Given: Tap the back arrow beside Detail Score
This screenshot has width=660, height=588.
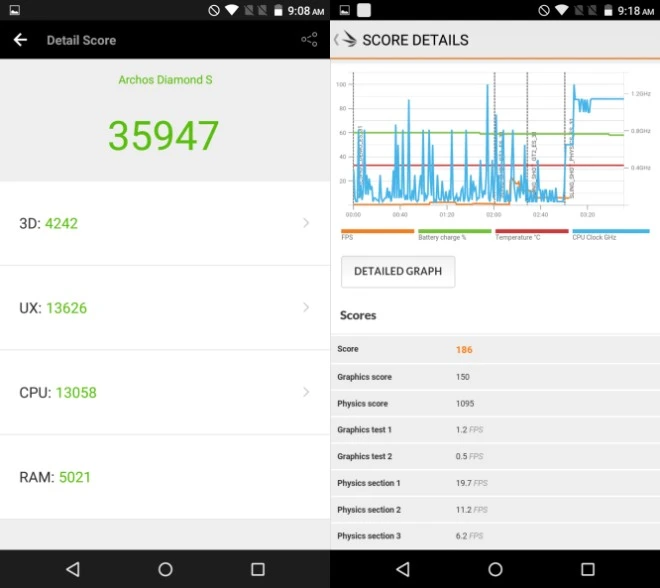Looking at the screenshot, I should click(20, 40).
